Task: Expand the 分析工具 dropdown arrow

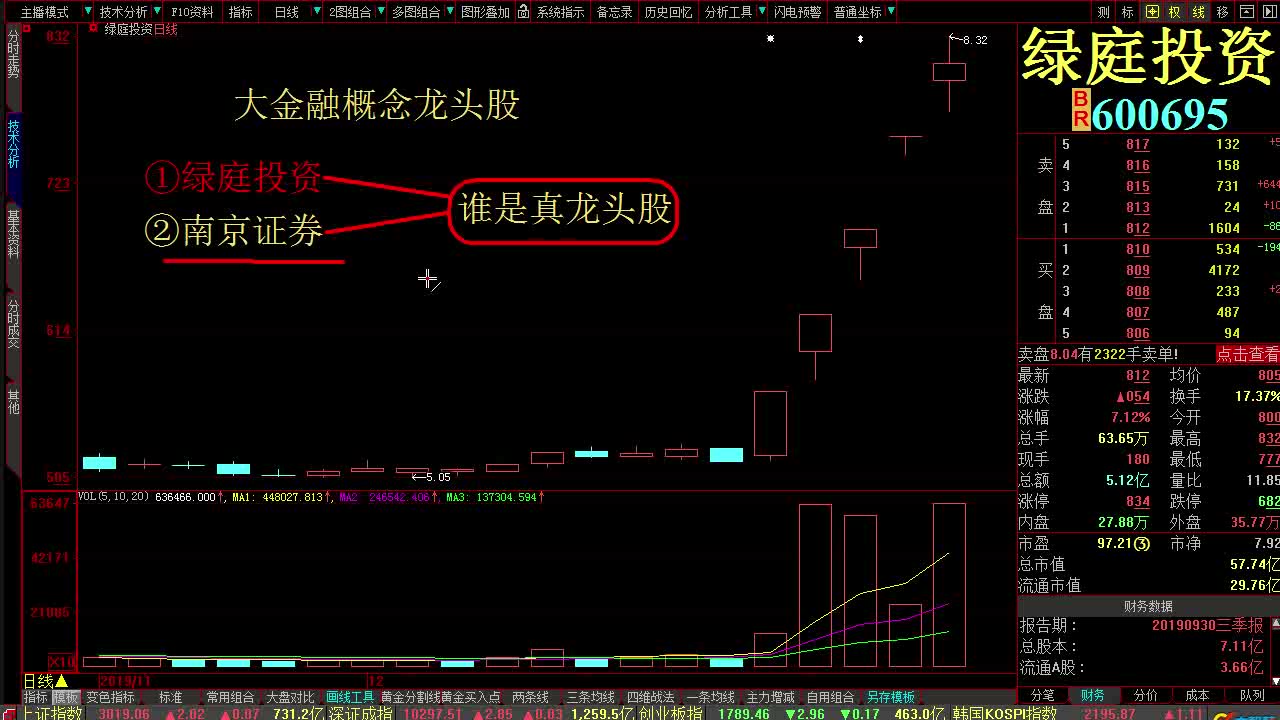Action: tap(760, 12)
